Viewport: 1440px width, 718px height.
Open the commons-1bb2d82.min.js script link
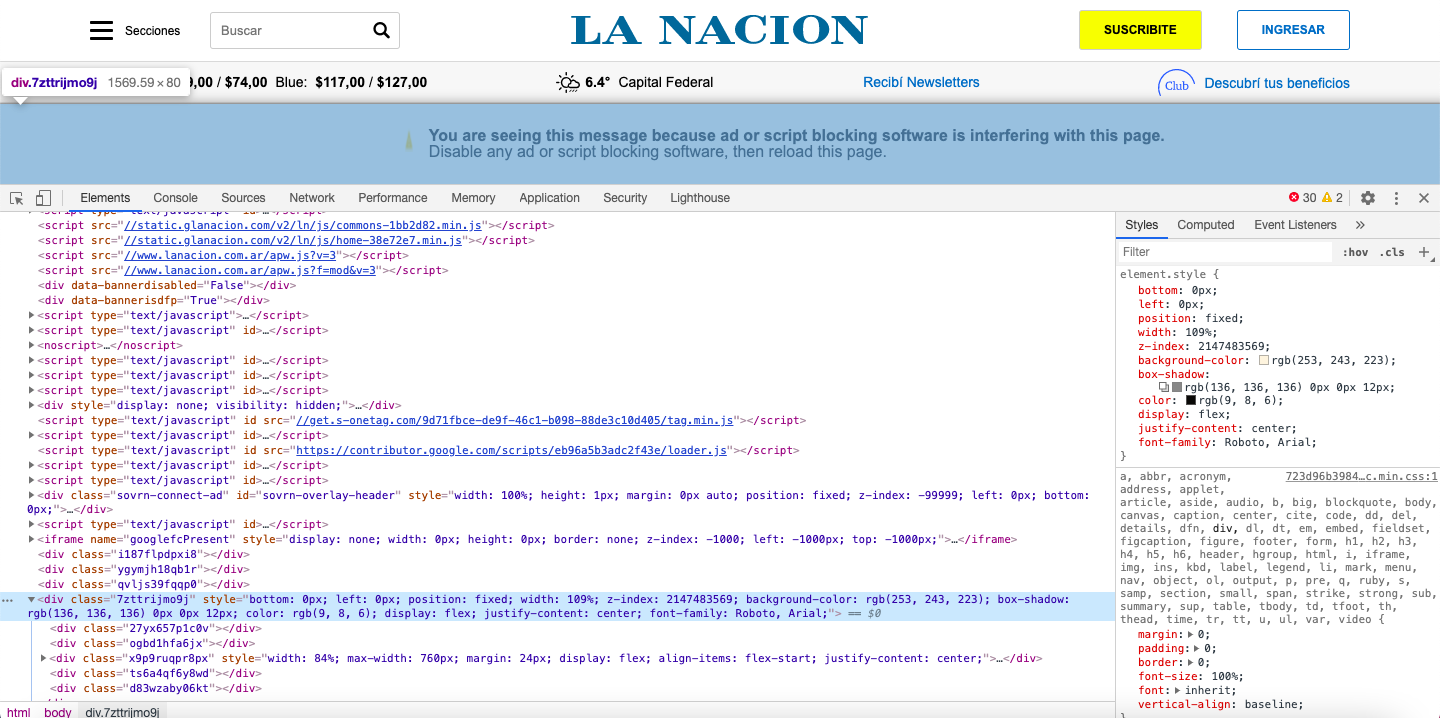[x=303, y=226]
